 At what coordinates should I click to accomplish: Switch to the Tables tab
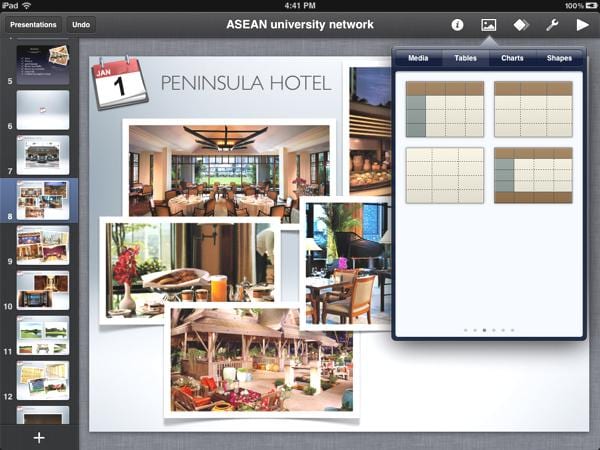tap(465, 58)
